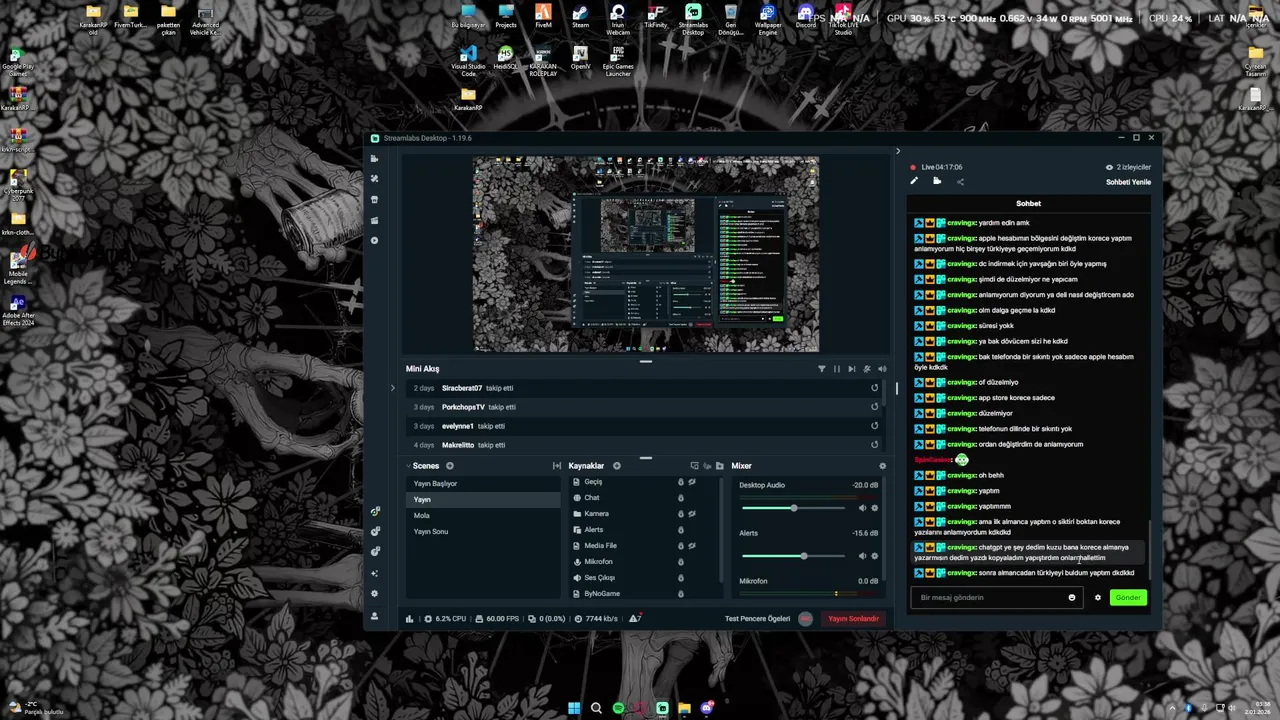Toggle visibility of Geçiş source
Screen dimensions: 1280x720
pyautogui.click(x=692, y=482)
